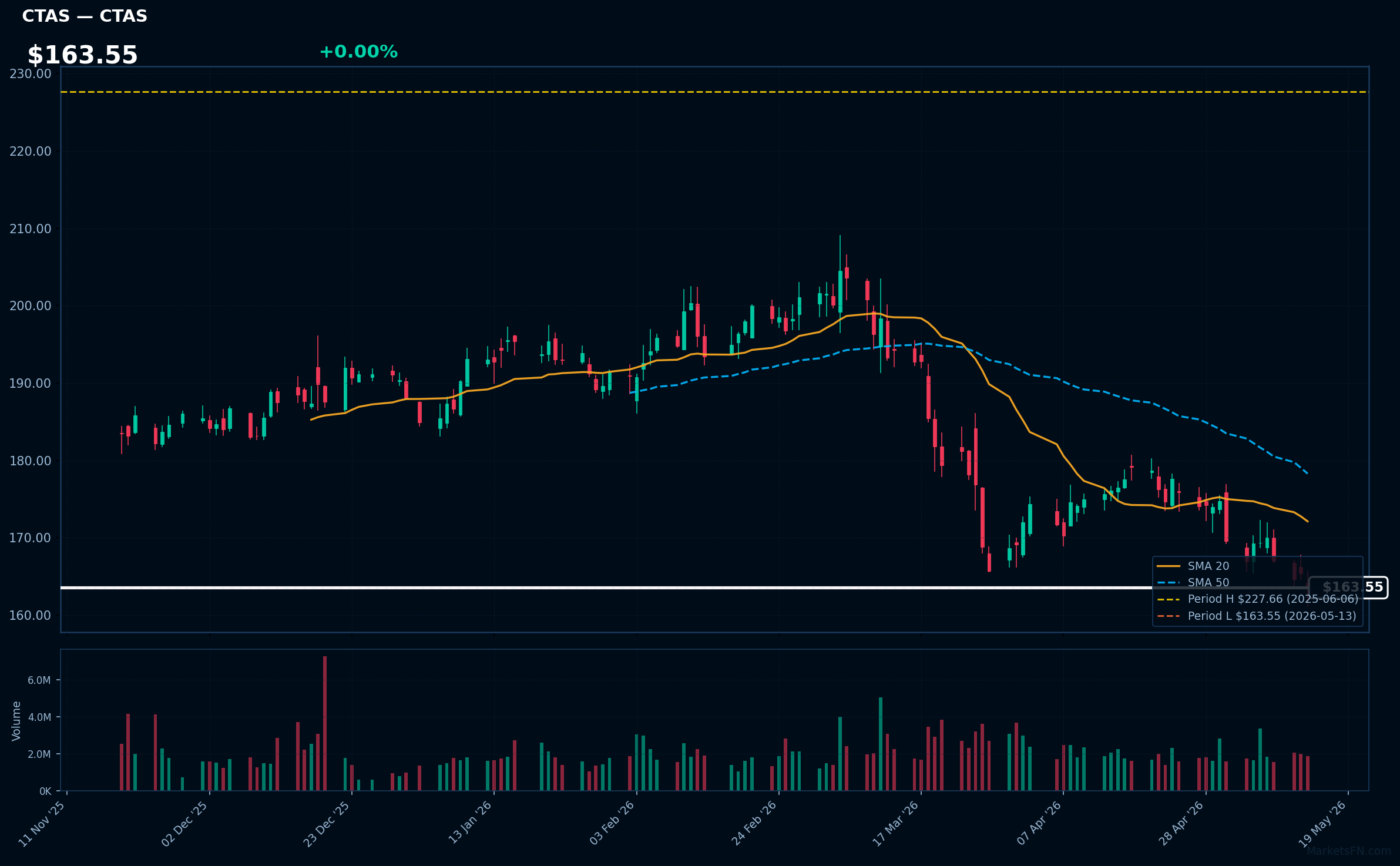Click the 180.00 price axis label

click(x=31, y=461)
